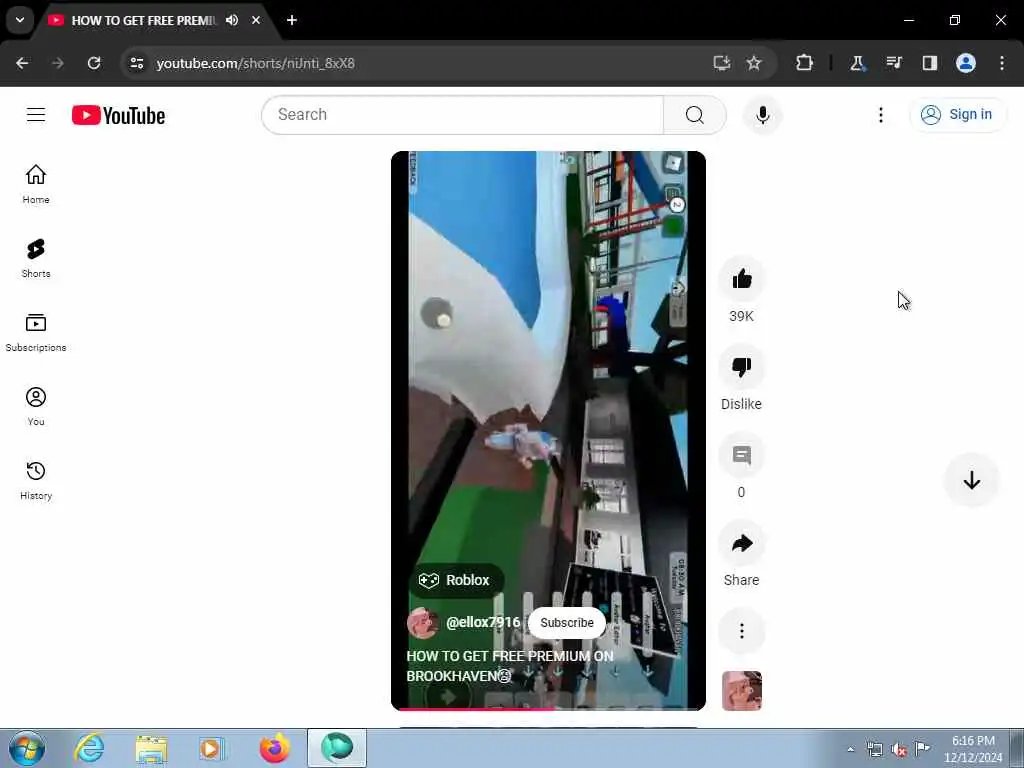Image resolution: width=1024 pixels, height=768 pixels.
Task: Click the muted volume tray icon
Action: click(899, 750)
